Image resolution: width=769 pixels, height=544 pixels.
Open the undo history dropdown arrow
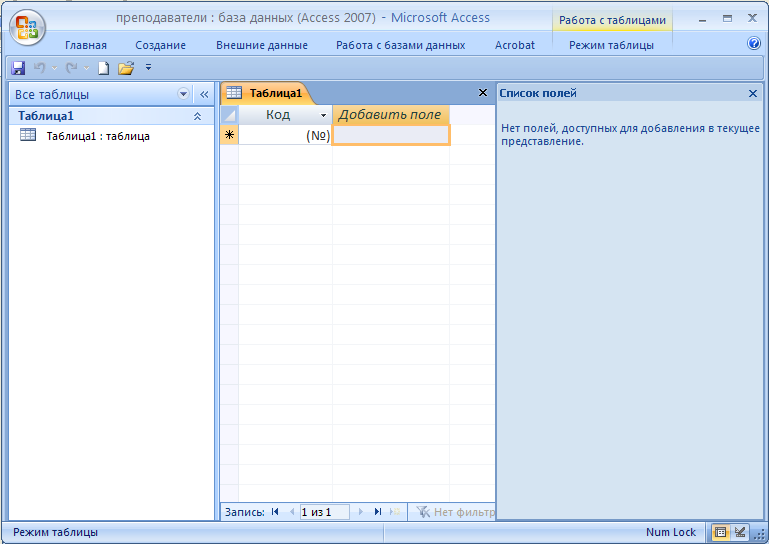point(54,68)
